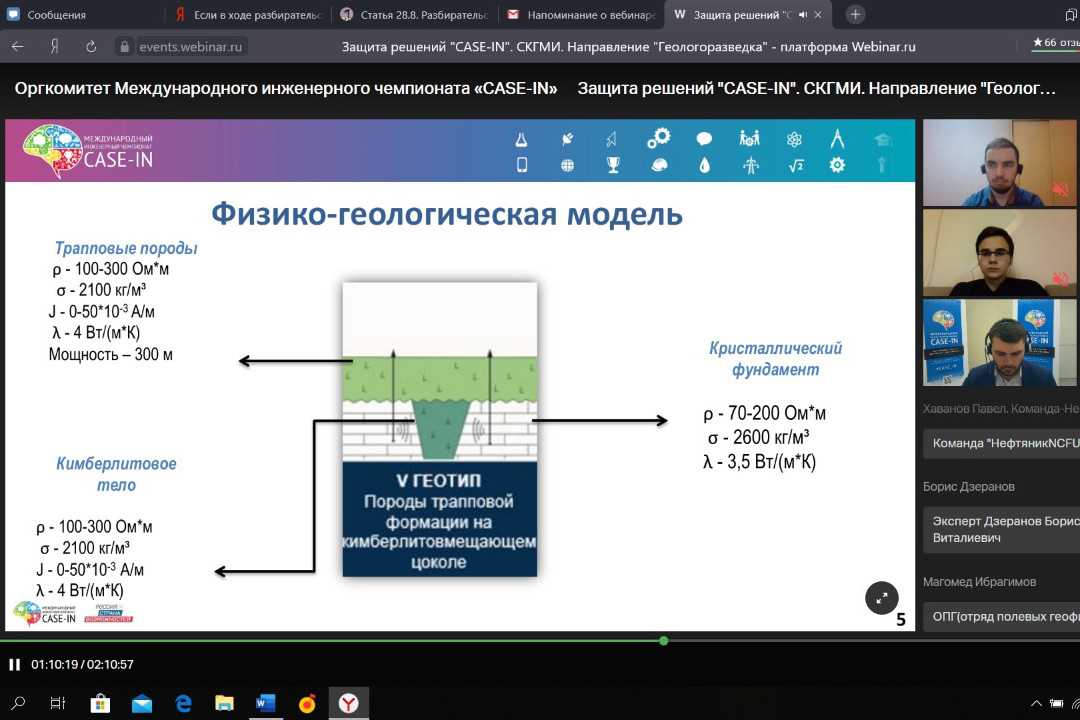This screenshot has height=720, width=1080.
Task: Click the padlock site security icon
Action: tap(124, 46)
